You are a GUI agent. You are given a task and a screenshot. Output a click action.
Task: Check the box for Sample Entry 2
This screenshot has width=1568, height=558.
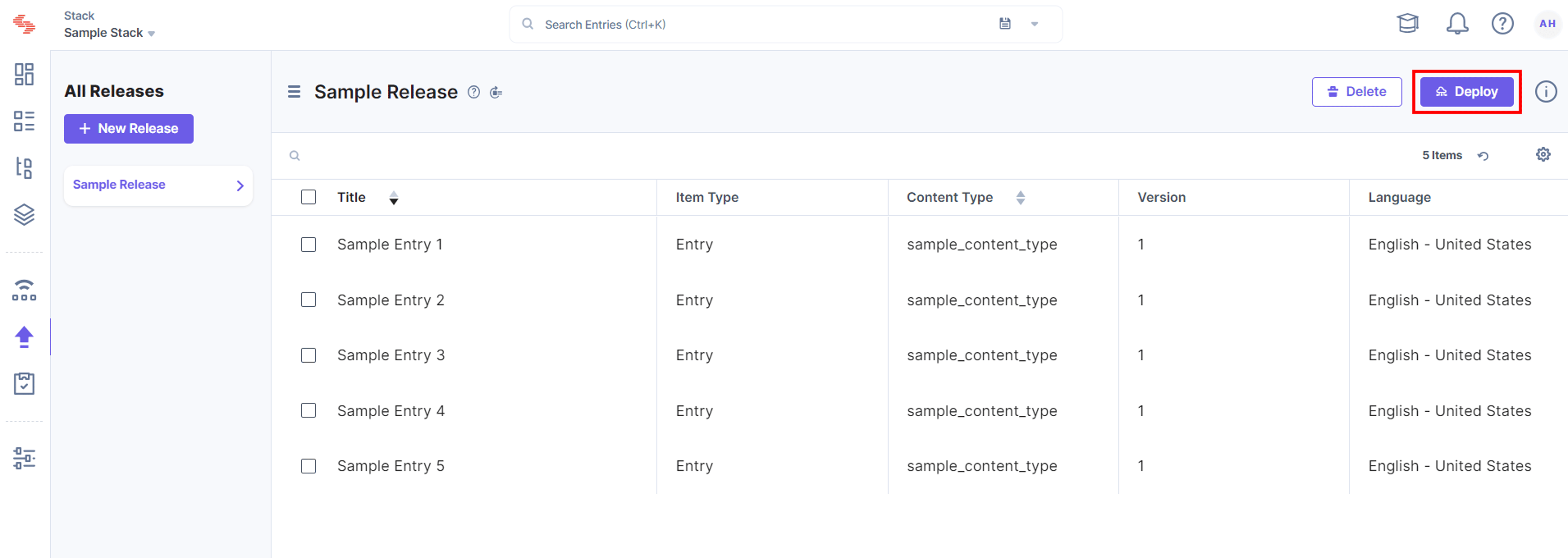click(309, 300)
